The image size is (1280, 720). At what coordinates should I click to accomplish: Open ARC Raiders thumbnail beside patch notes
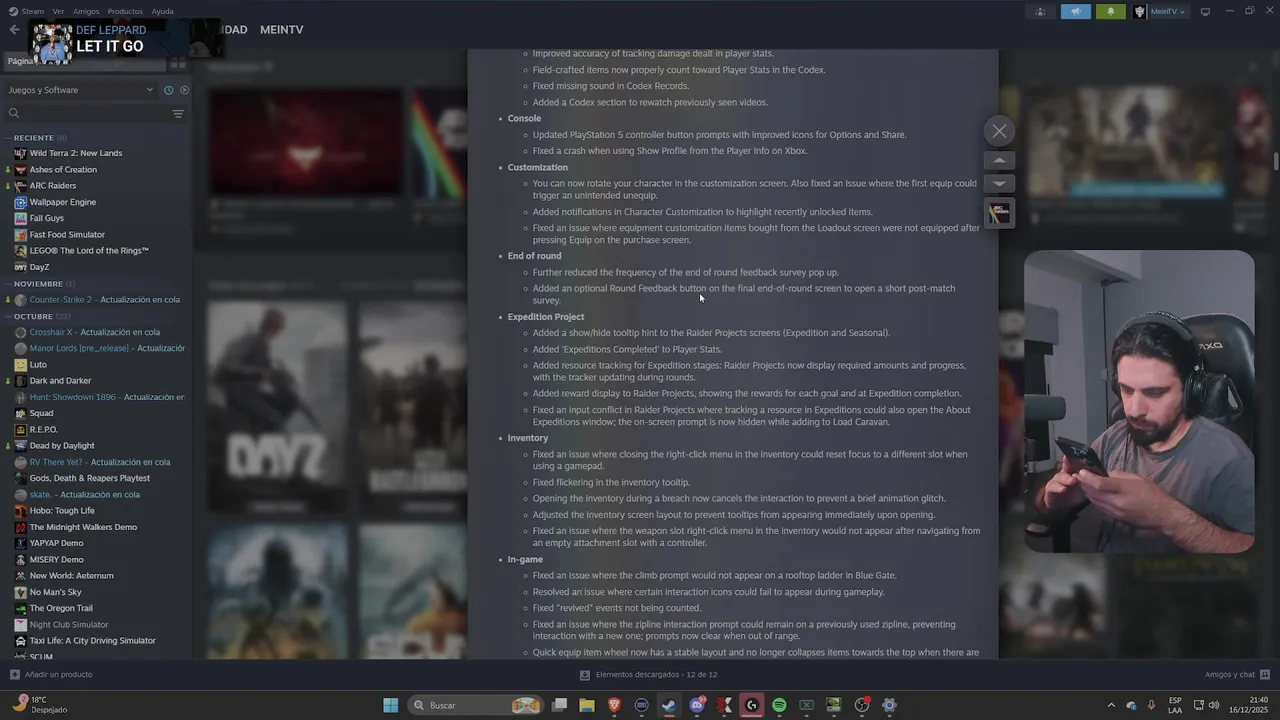[x=999, y=213]
